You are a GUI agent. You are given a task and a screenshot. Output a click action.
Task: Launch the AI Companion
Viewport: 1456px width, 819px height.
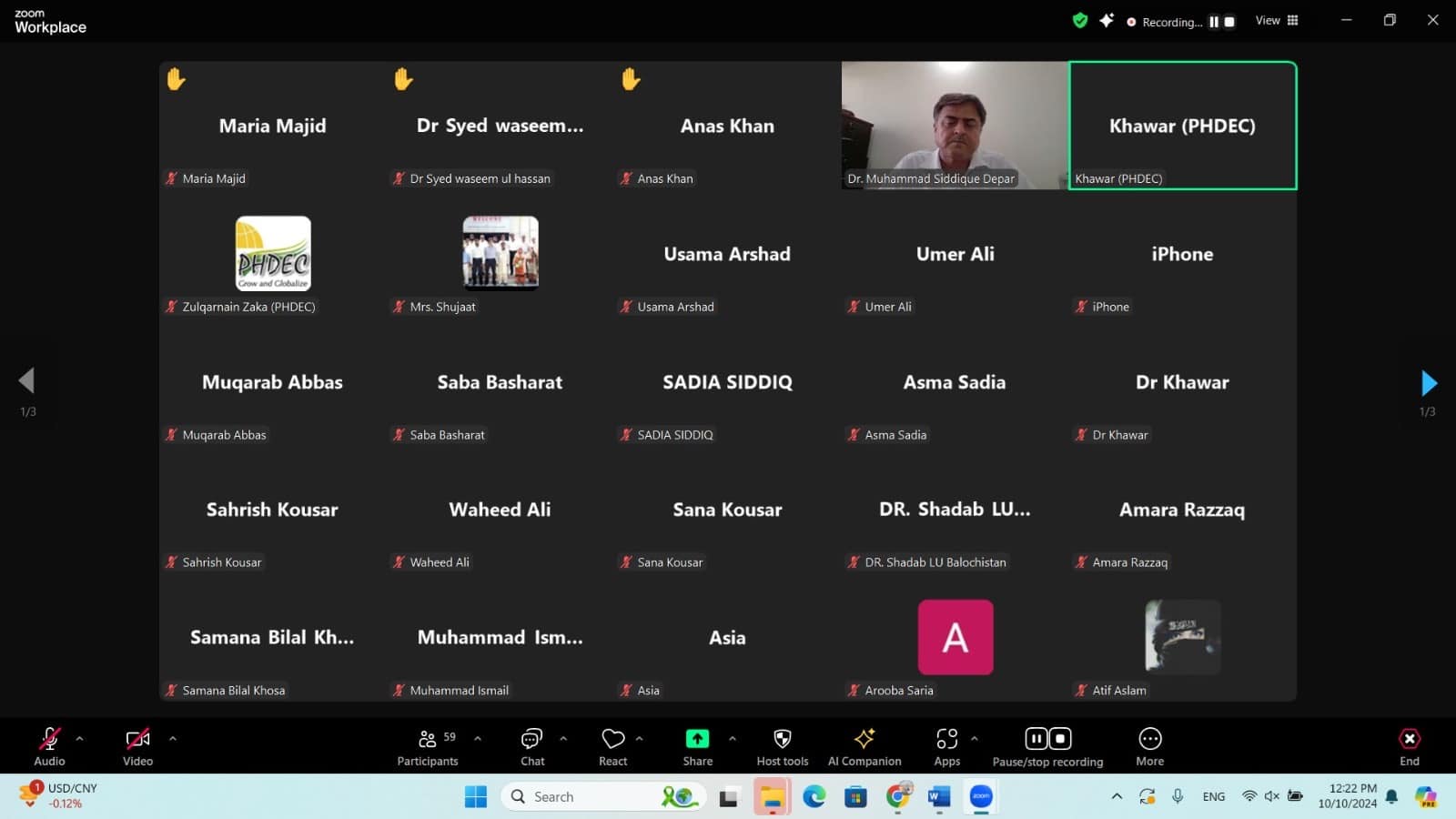(x=864, y=746)
